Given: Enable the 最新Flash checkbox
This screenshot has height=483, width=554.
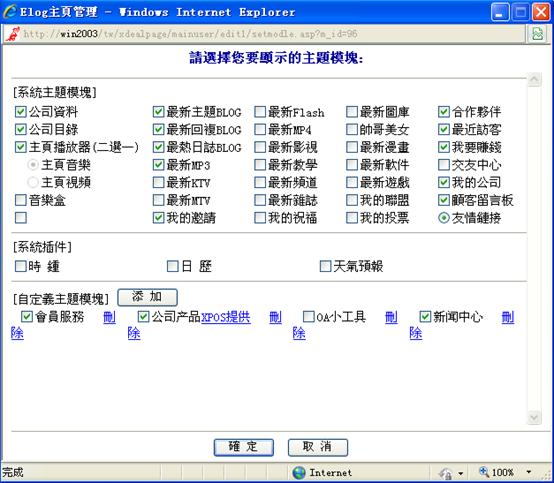Looking at the screenshot, I should pos(260,112).
